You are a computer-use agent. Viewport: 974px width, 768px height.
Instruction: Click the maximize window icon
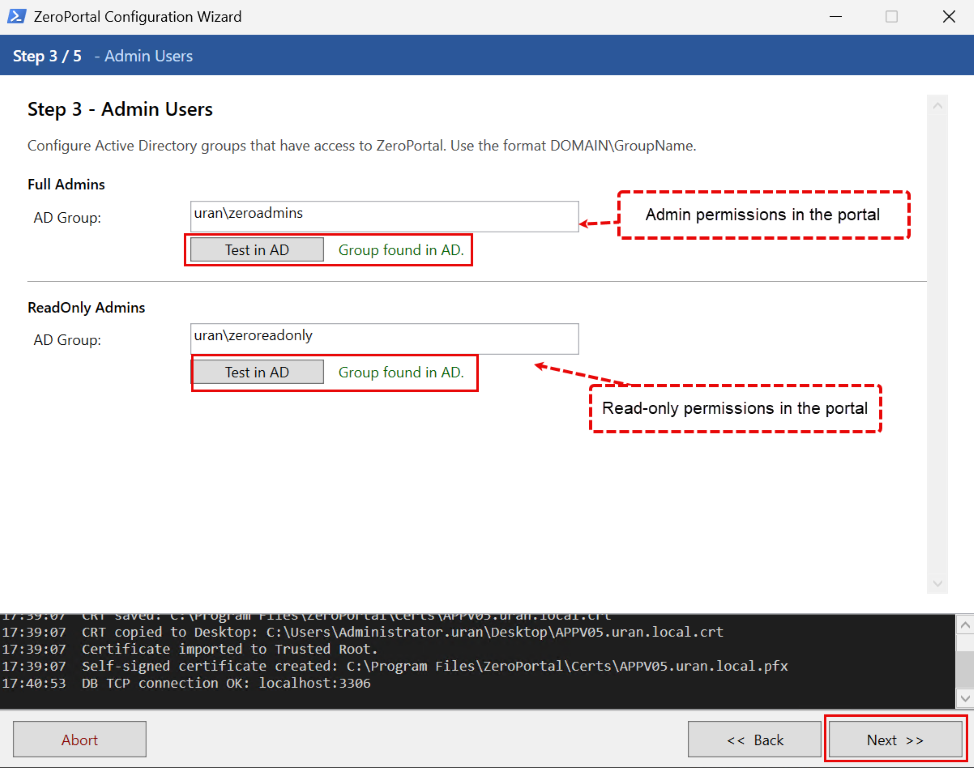[891, 17]
